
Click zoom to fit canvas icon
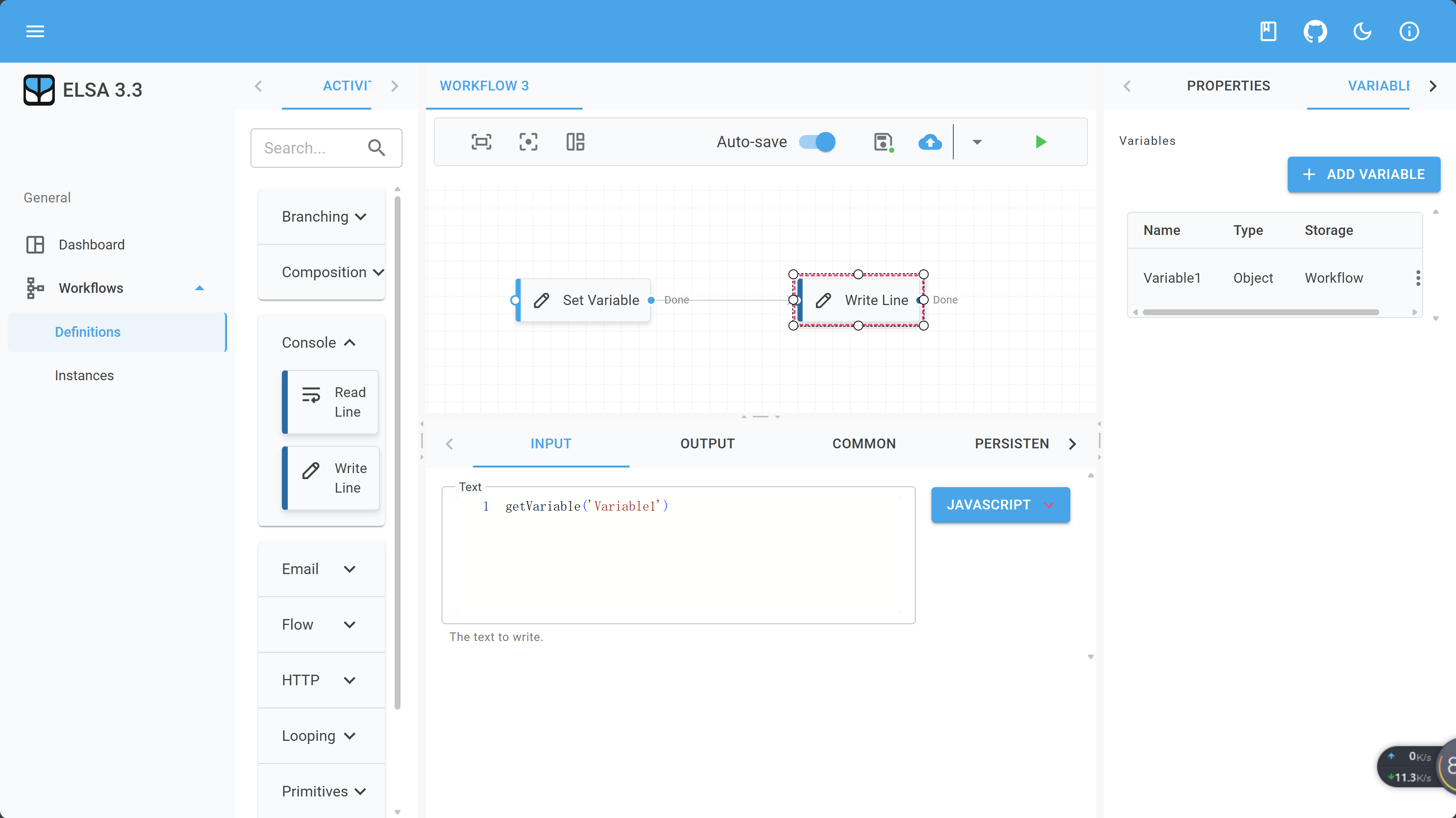[481, 141]
